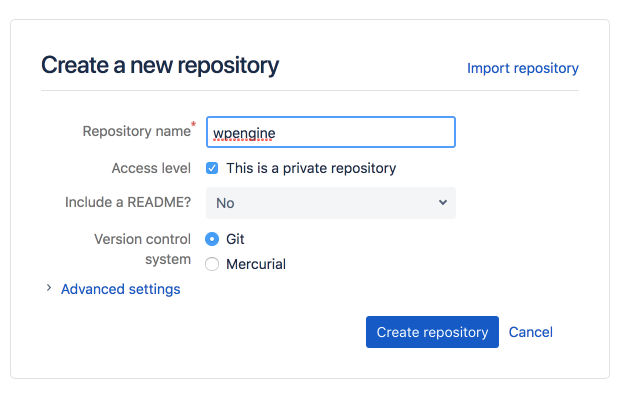Open the Advanced settings link text
627x406 pixels.
(x=121, y=289)
